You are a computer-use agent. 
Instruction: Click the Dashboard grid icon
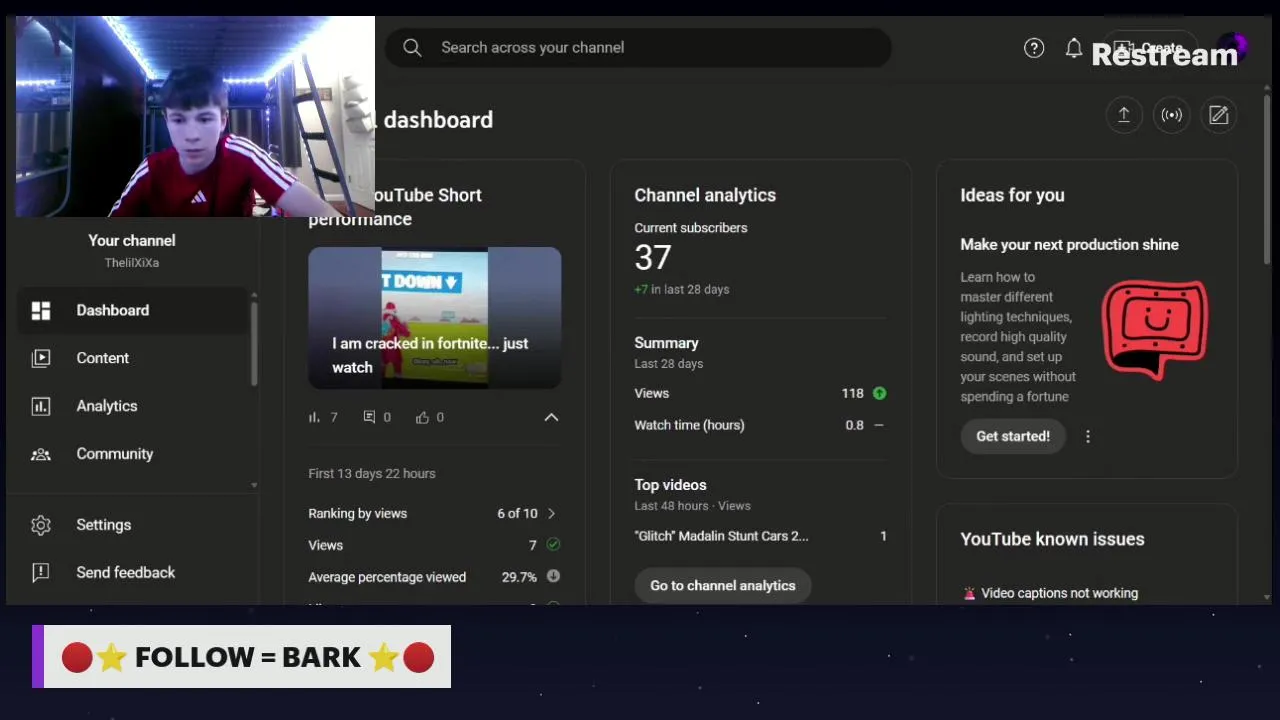coord(41,311)
